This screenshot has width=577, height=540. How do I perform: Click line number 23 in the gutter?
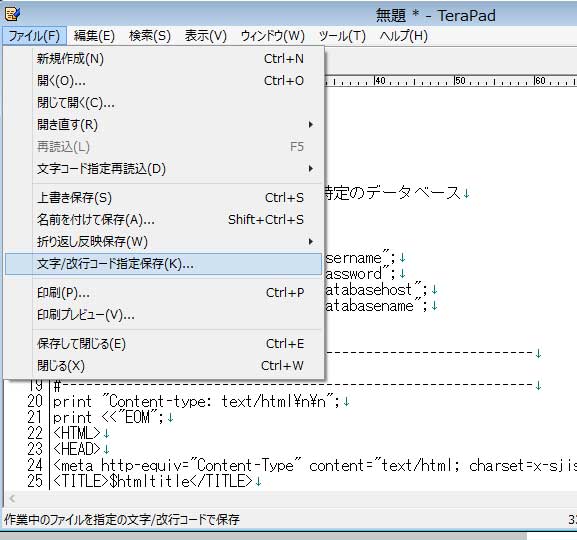click(x=35, y=449)
